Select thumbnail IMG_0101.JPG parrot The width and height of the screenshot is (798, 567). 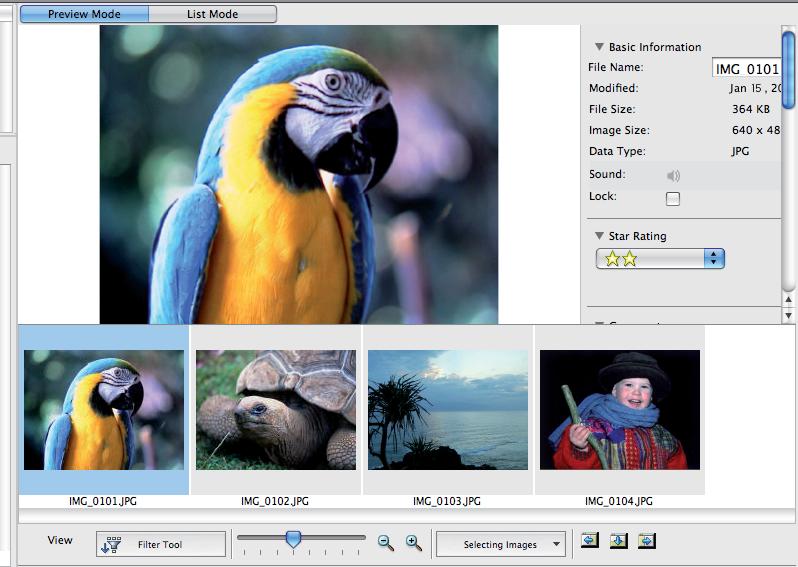coord(104,410)
